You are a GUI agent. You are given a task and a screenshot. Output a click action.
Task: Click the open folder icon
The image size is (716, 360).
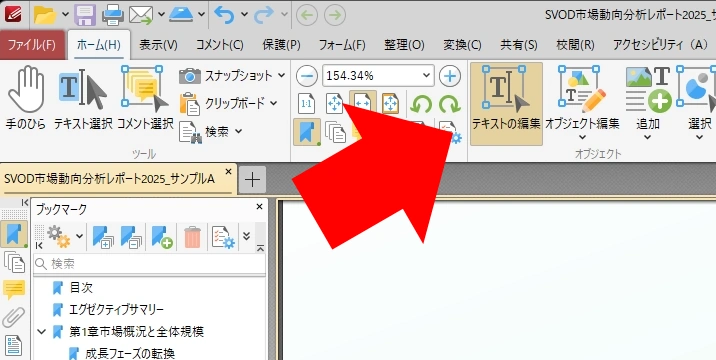[x=45, y=15]
